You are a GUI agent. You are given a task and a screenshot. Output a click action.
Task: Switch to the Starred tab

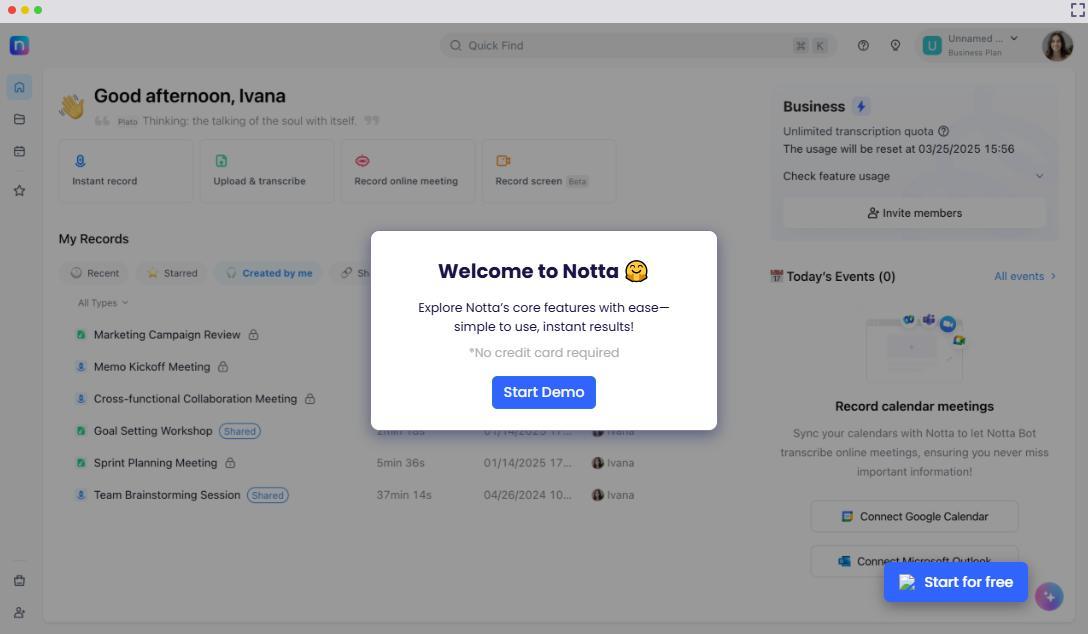pos(172,273)
